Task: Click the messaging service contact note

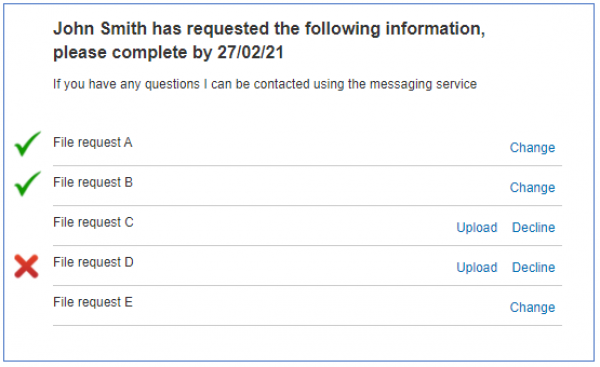Action: coord(265,85)
